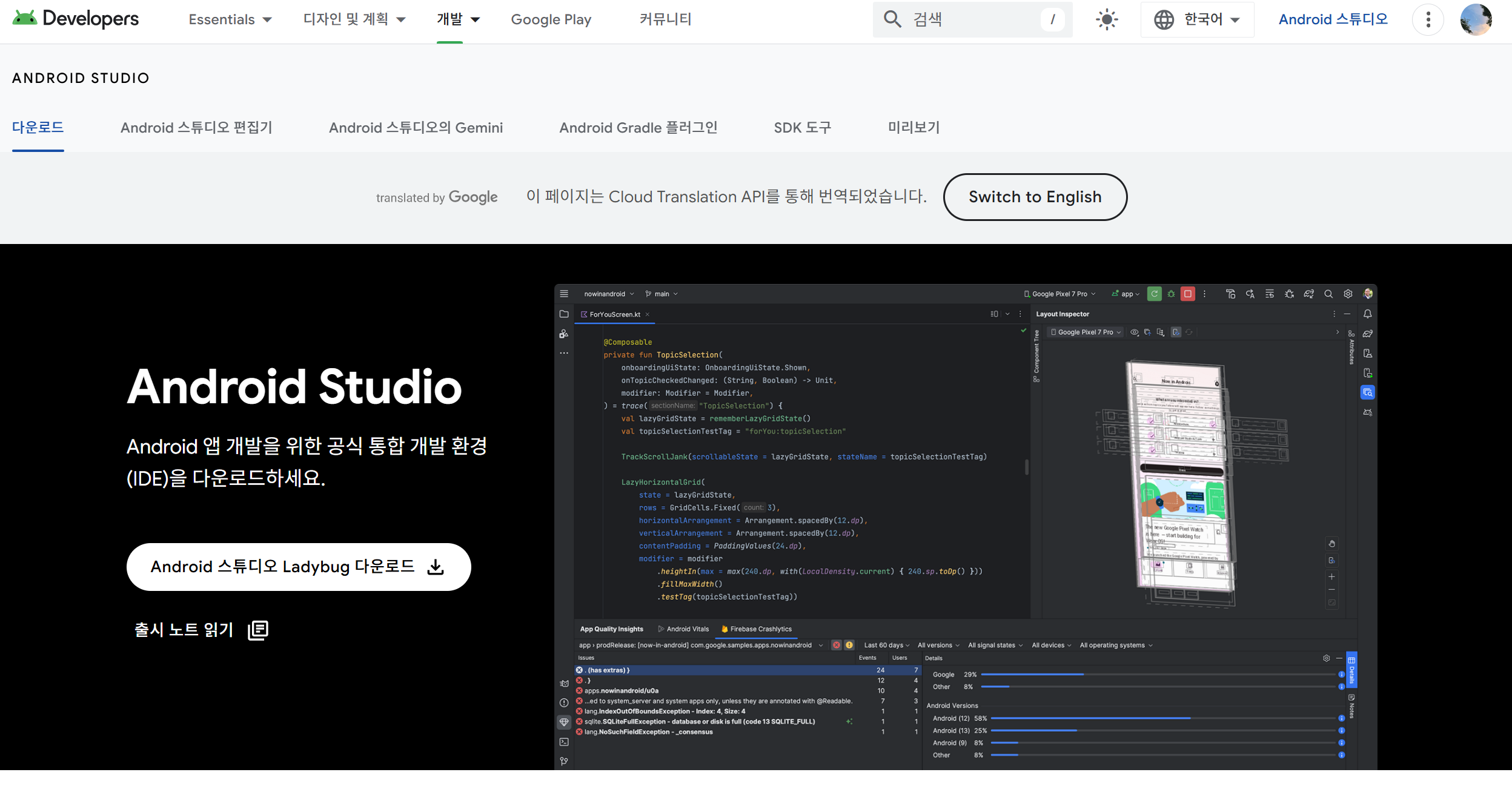Click the release notes document icon

point(258,630)
